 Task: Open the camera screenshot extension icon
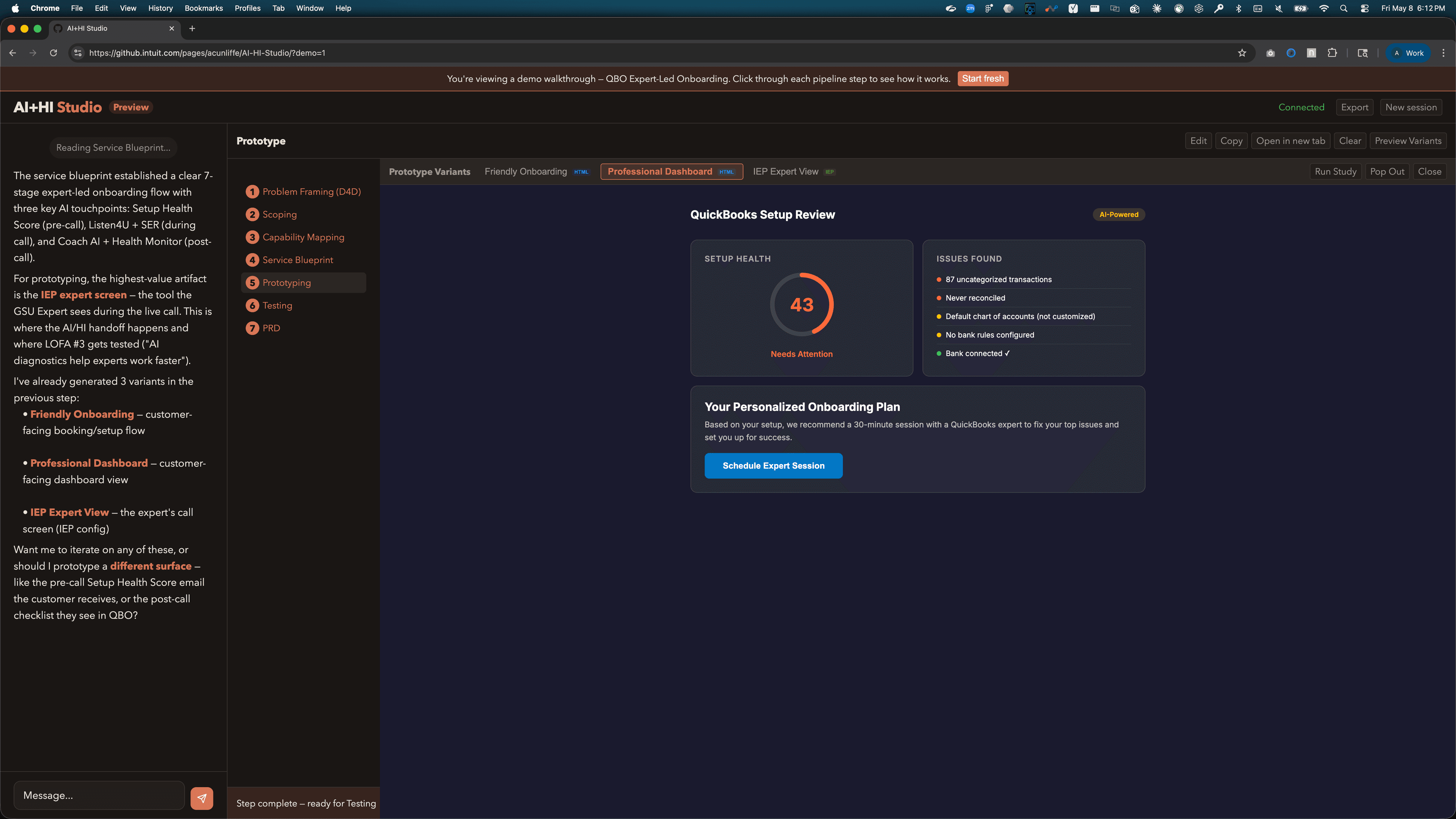1271,53
